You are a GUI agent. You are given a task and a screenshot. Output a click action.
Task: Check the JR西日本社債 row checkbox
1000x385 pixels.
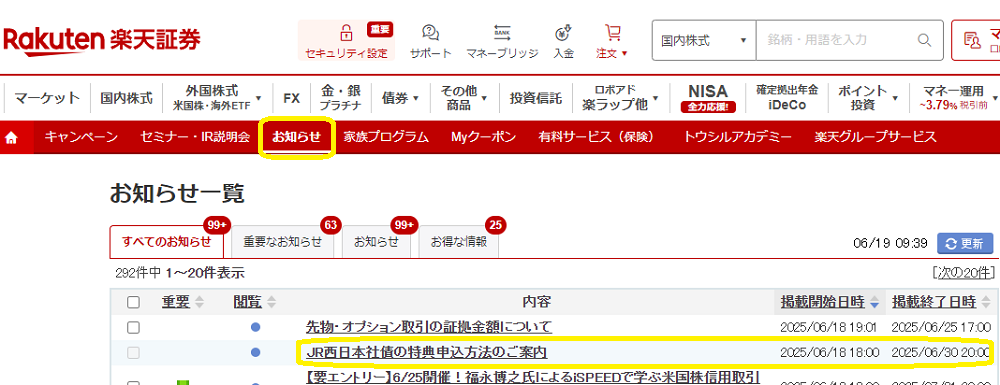point(133,352)
